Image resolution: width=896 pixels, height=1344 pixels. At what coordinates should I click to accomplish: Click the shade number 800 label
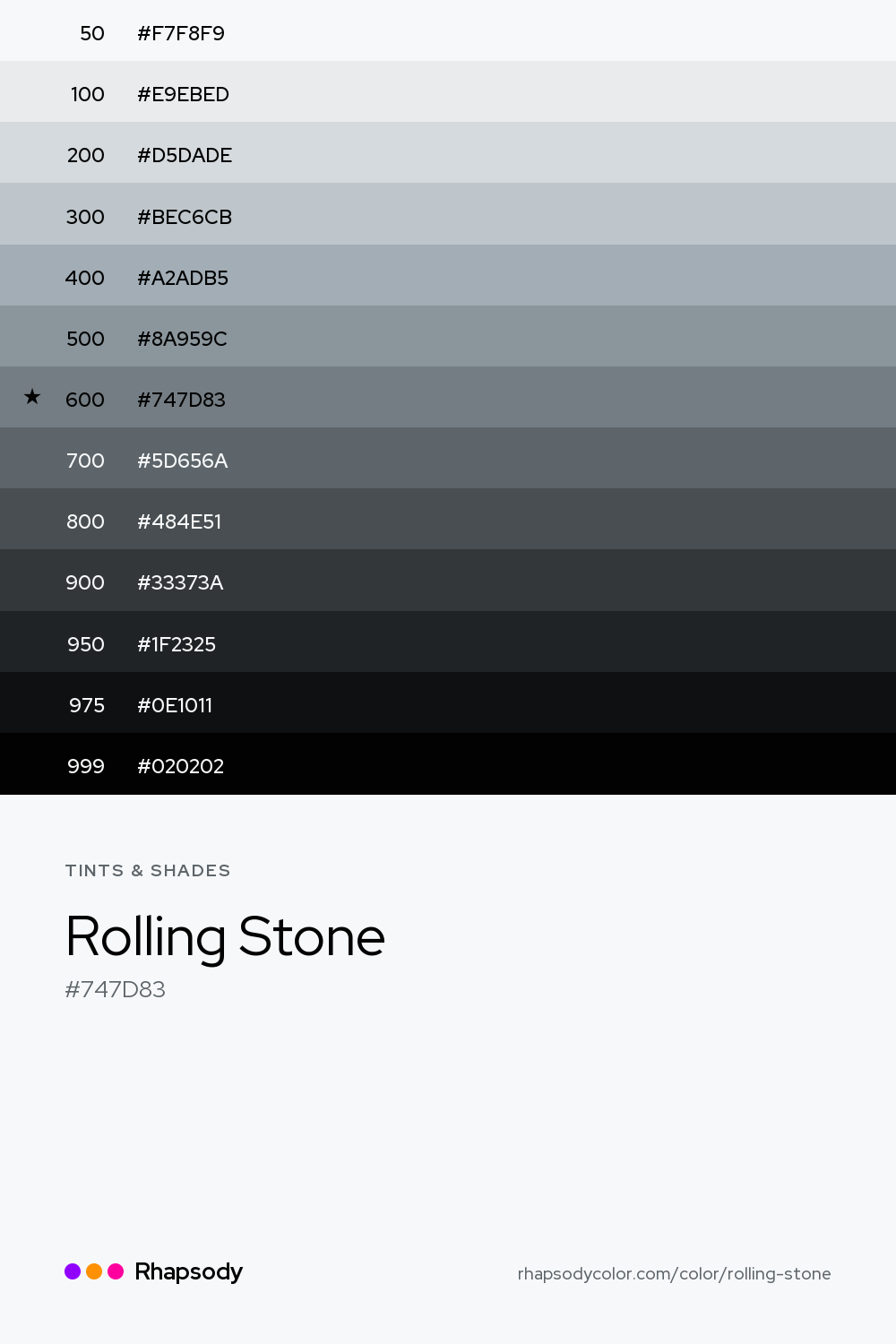click(86, 522)
